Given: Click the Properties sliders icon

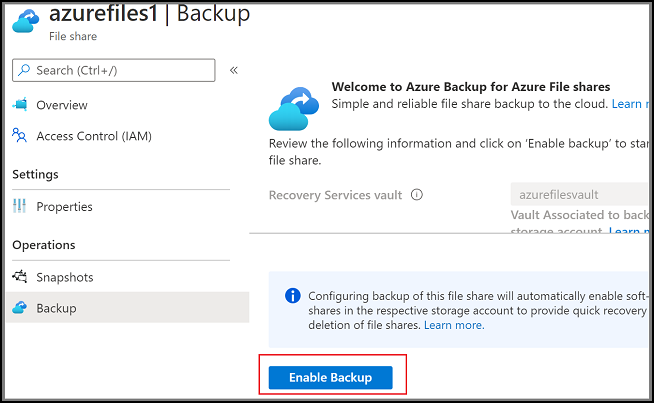Looking at the screenshot, I should [x=19, y=206].
